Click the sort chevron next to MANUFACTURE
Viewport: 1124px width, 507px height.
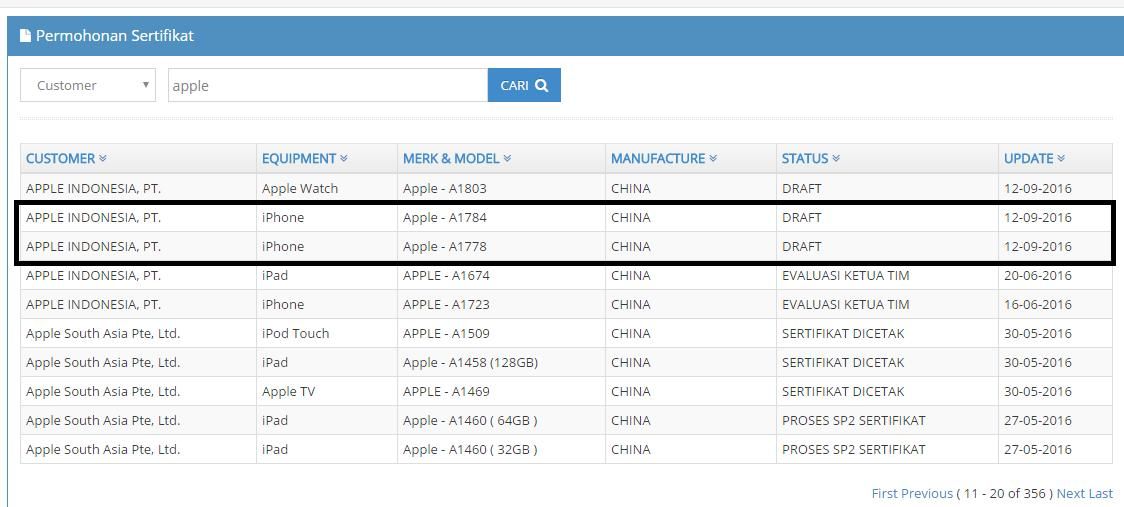point(713,159)
